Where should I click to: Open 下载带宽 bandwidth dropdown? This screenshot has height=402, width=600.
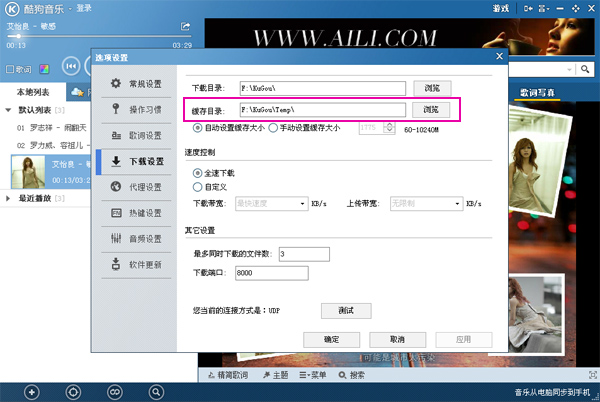[272, 203]
